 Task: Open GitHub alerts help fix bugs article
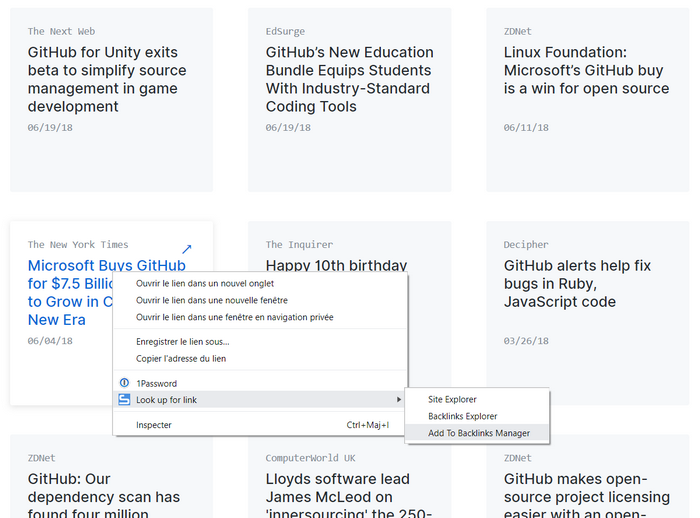577,284
